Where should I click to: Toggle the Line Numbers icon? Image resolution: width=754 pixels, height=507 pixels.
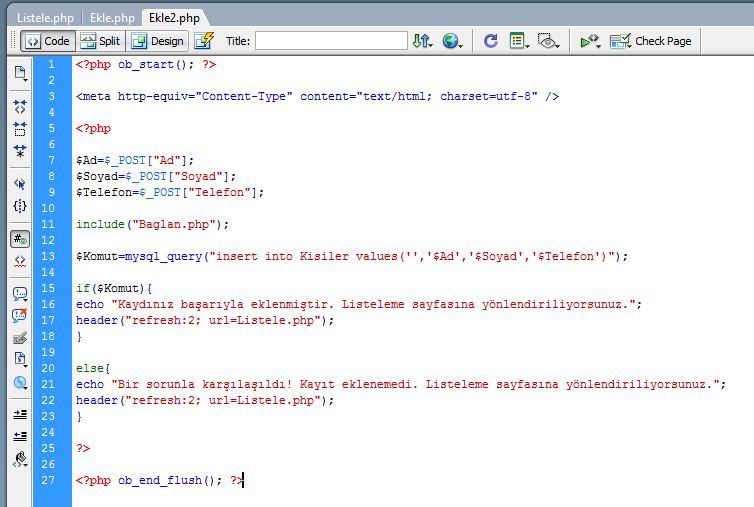[20, 239]
